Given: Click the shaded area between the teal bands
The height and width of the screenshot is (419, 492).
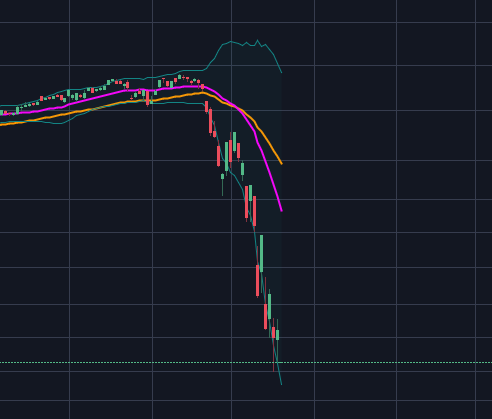Looking at the screenshot, I should [267, 133].
